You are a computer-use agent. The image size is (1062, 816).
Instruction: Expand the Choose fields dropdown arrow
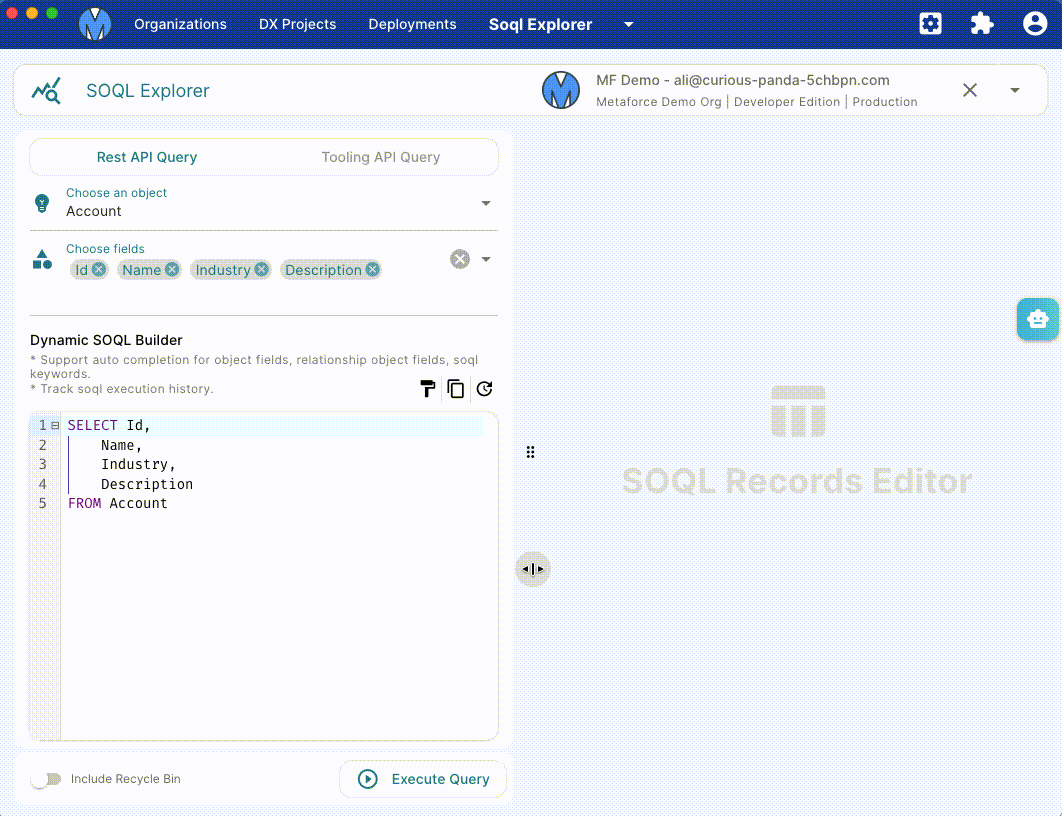point(486,259)
